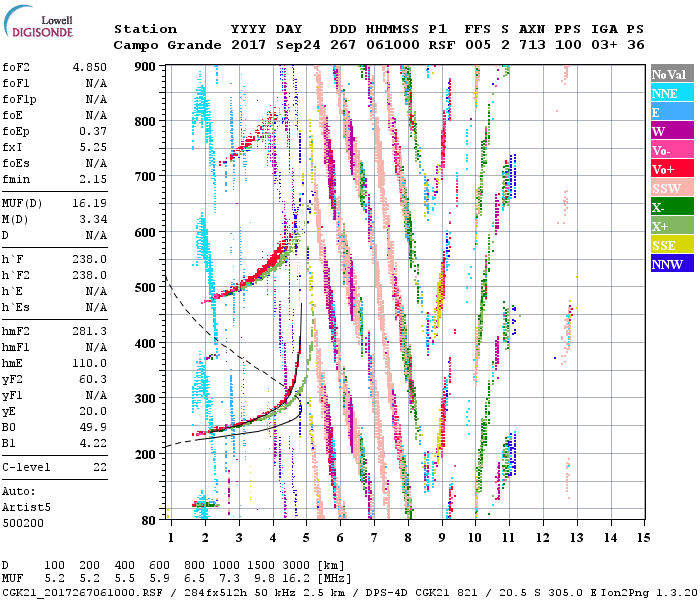Click the date Sep24

[298, 45]
